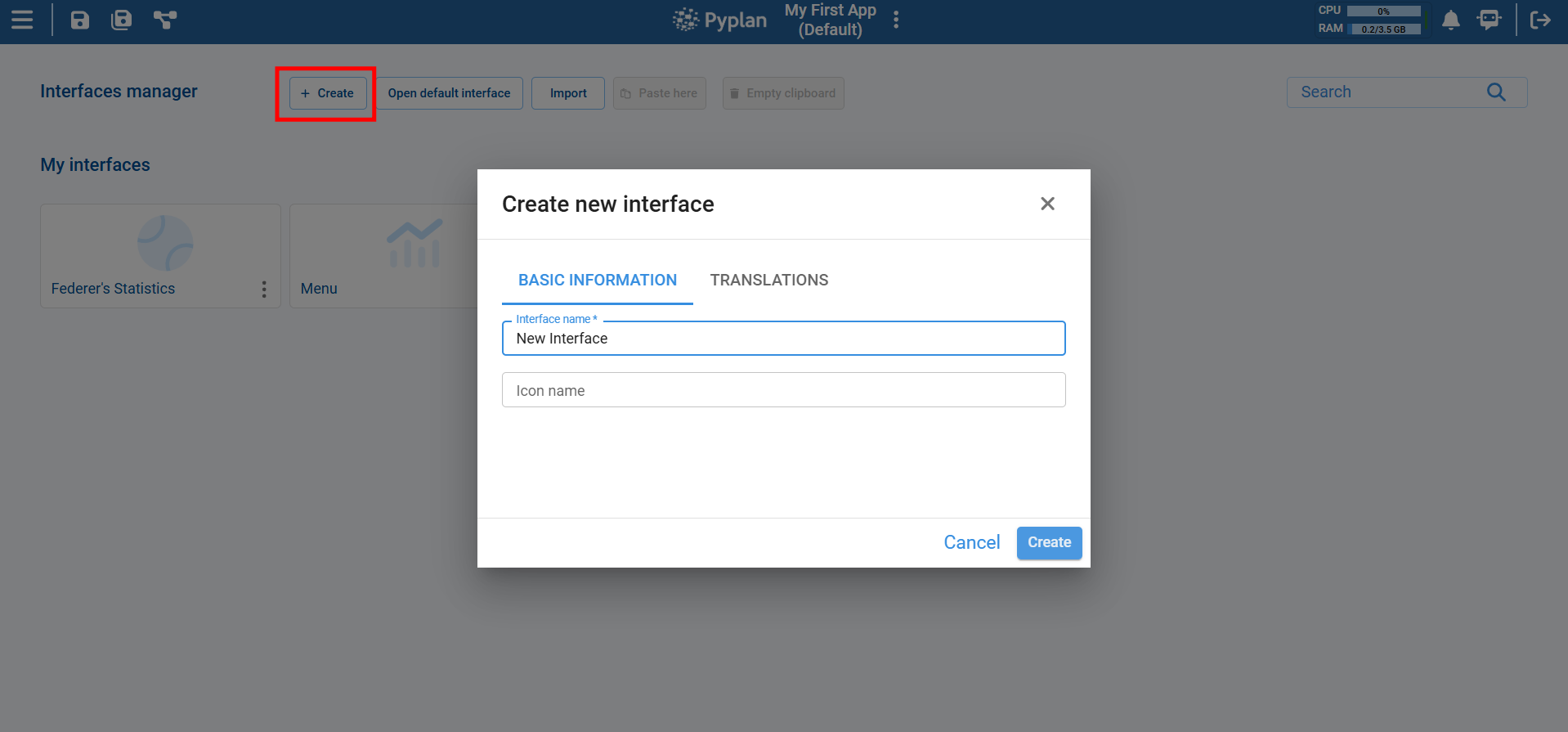Open the assistant chatbot icon
Image resolution: width=1568 pixels, height=732 pixels.
click(x=1489, y=20)
